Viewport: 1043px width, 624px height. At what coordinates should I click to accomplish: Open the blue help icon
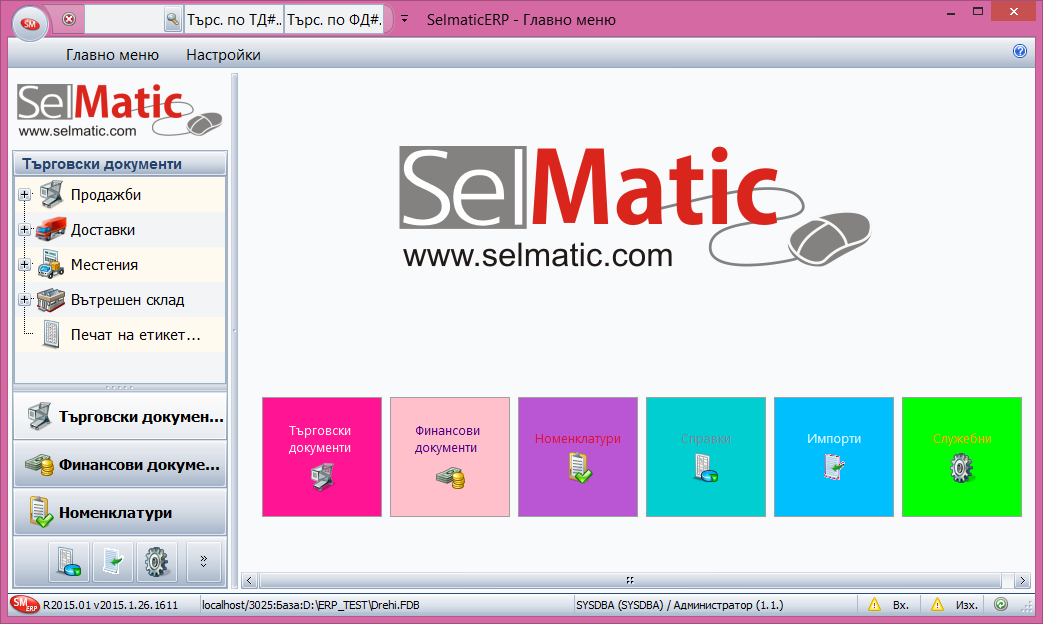(x=1020, y=51)
